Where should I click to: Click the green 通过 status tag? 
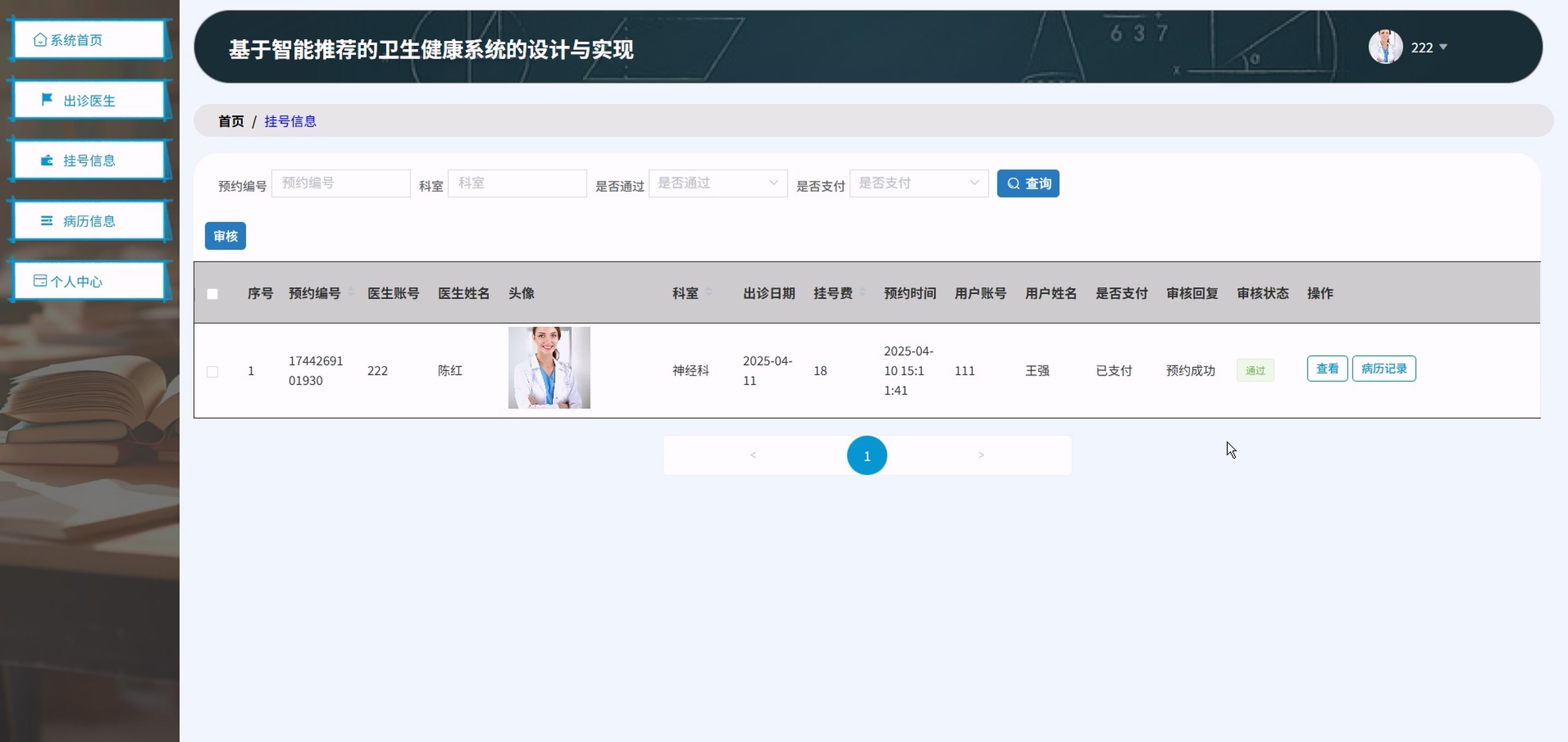point(1255,370)
